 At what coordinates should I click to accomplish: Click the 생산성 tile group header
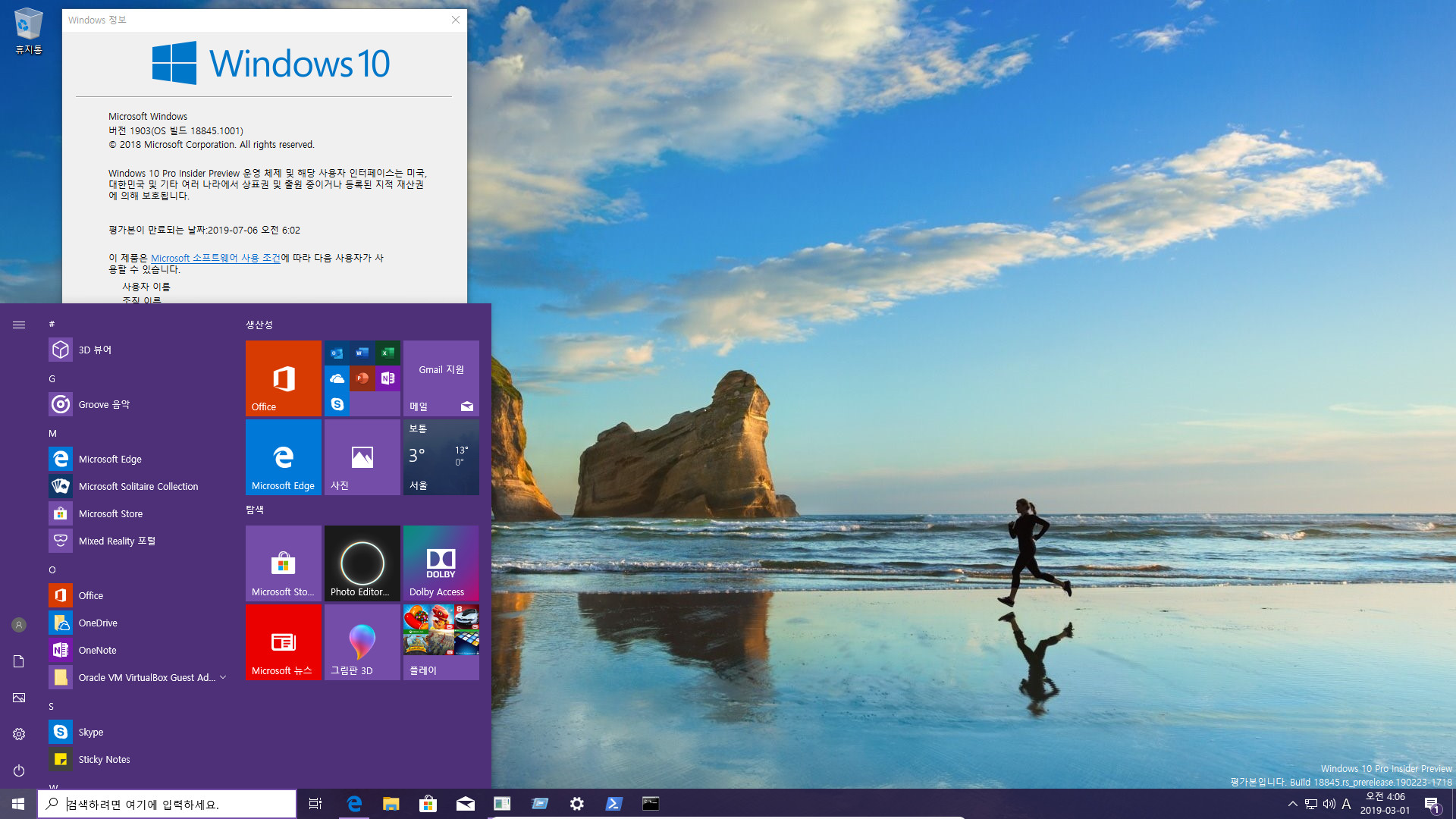point(259,325)
